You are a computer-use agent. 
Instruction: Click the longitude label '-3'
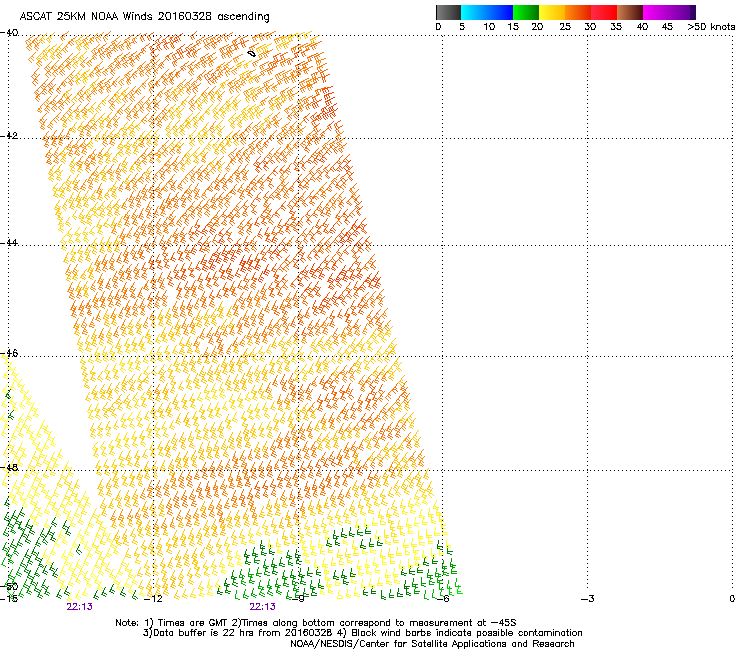[588, 599]
